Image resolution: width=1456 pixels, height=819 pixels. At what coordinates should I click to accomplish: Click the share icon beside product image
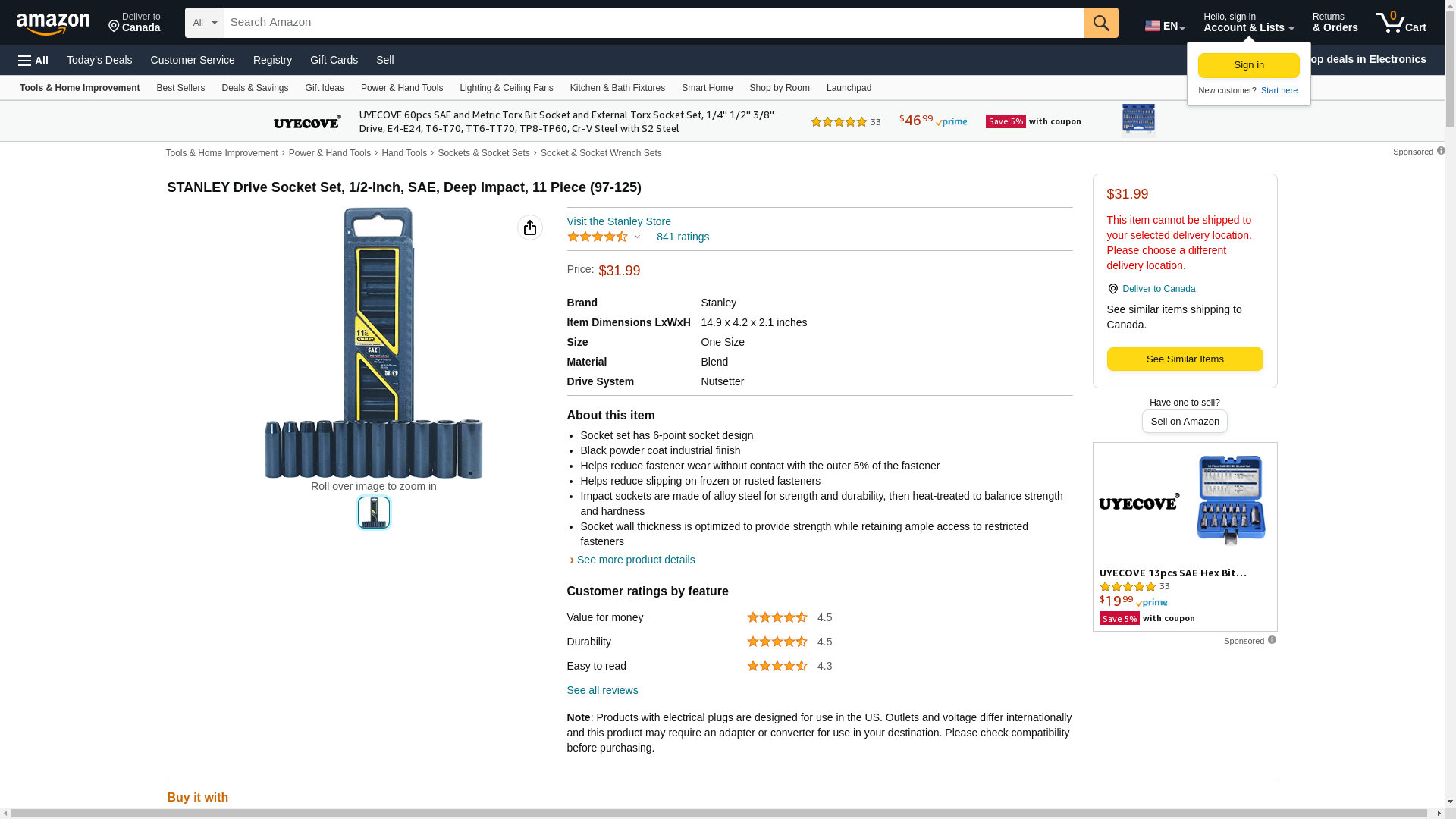[x=530, y=227]
